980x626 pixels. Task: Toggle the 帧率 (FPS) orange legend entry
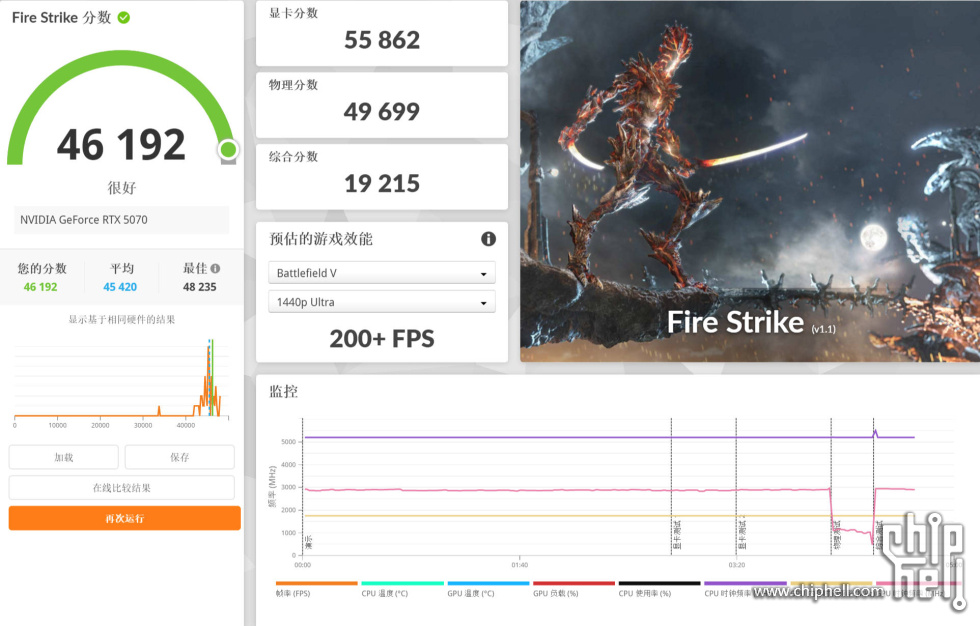[316, 590]
